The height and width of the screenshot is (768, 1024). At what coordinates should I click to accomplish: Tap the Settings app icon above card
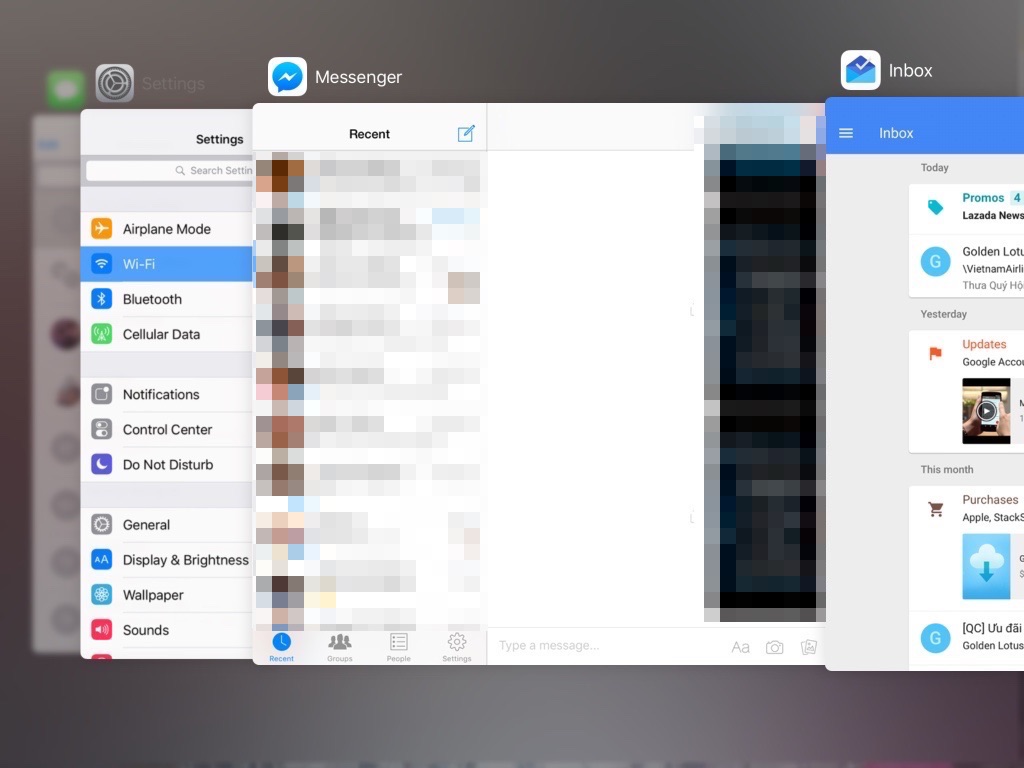click(x=115, y=84)
